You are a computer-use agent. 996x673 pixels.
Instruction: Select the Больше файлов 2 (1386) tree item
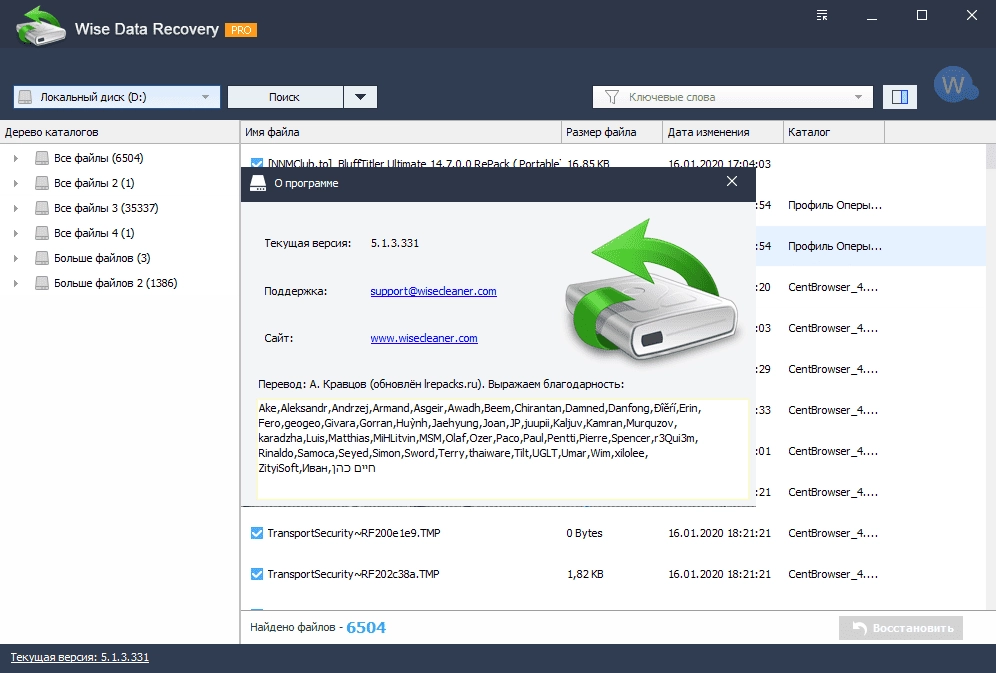[x=116, y=283]
